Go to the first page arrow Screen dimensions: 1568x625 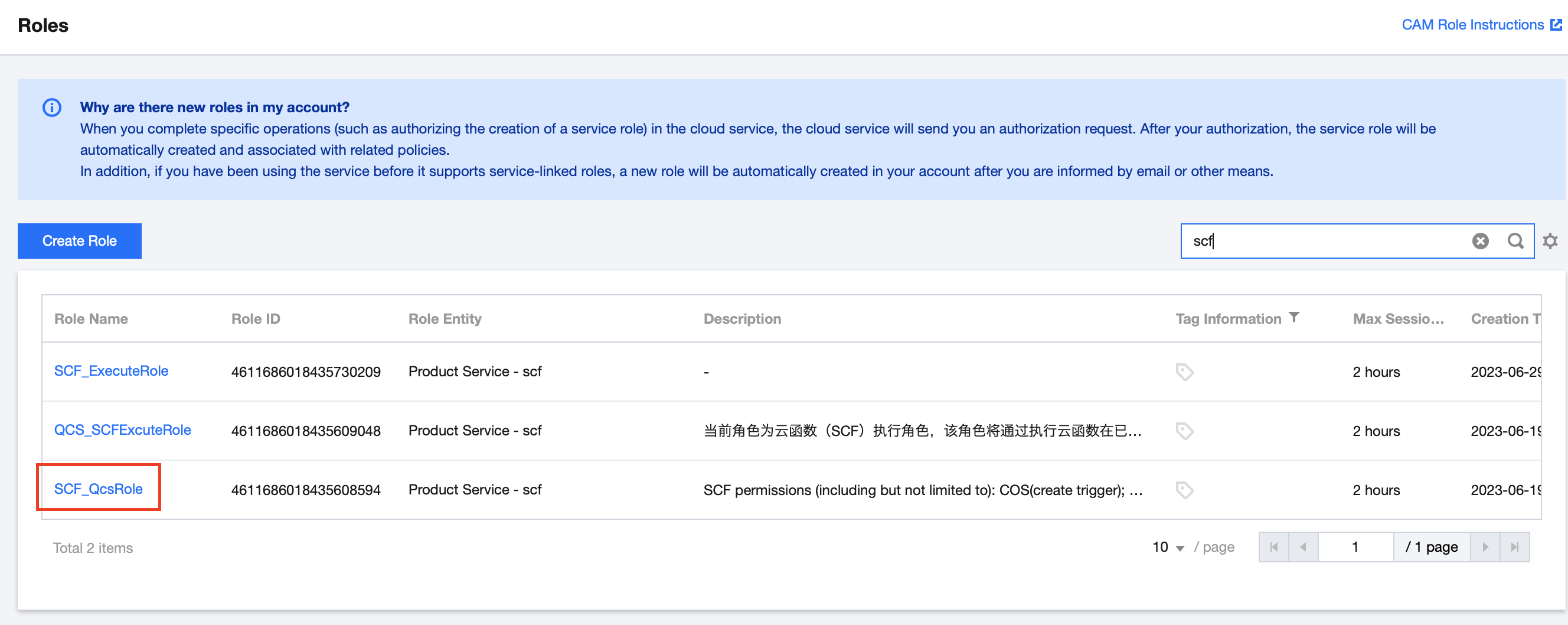1273,547
